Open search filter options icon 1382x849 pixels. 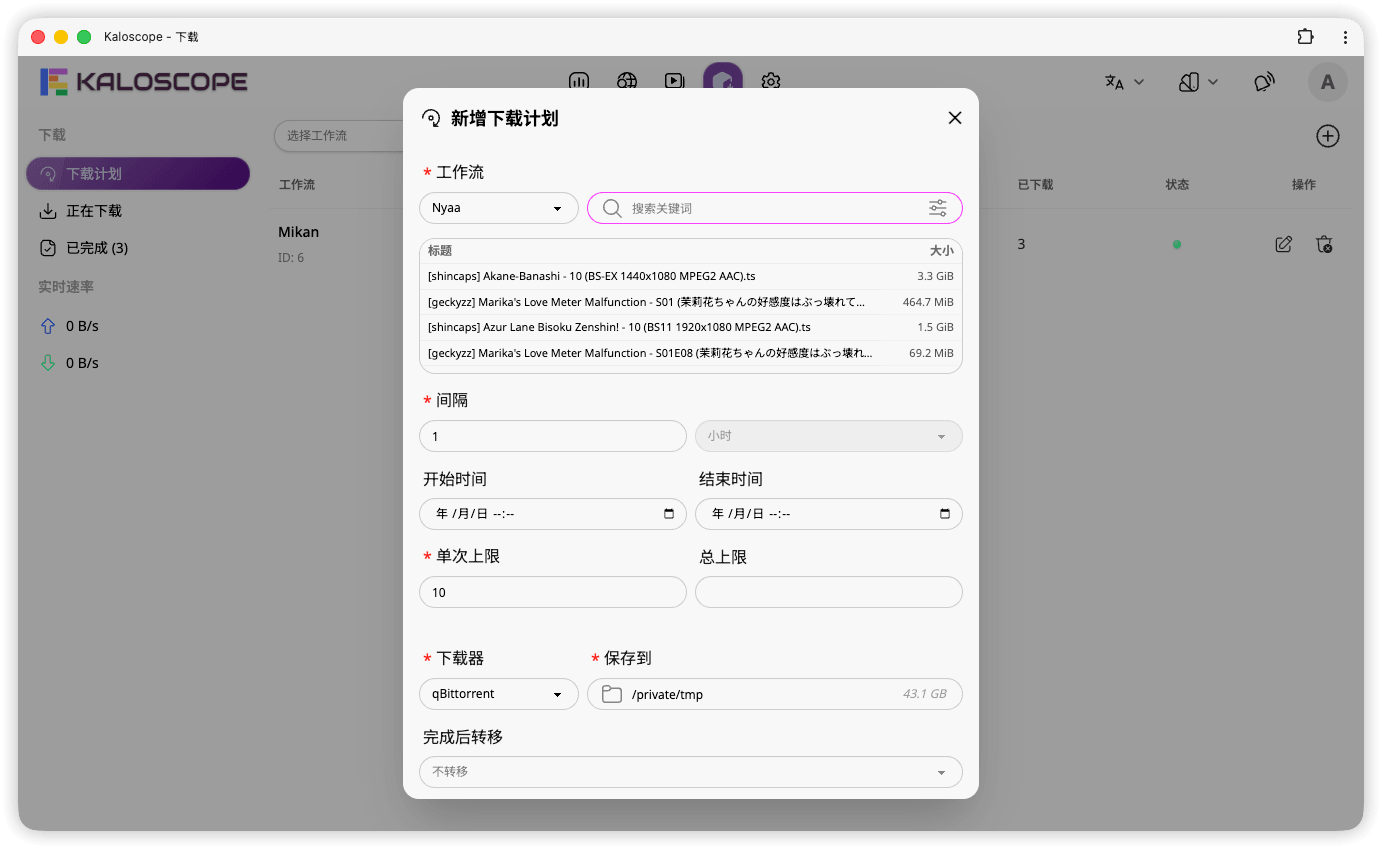(937, 208)
